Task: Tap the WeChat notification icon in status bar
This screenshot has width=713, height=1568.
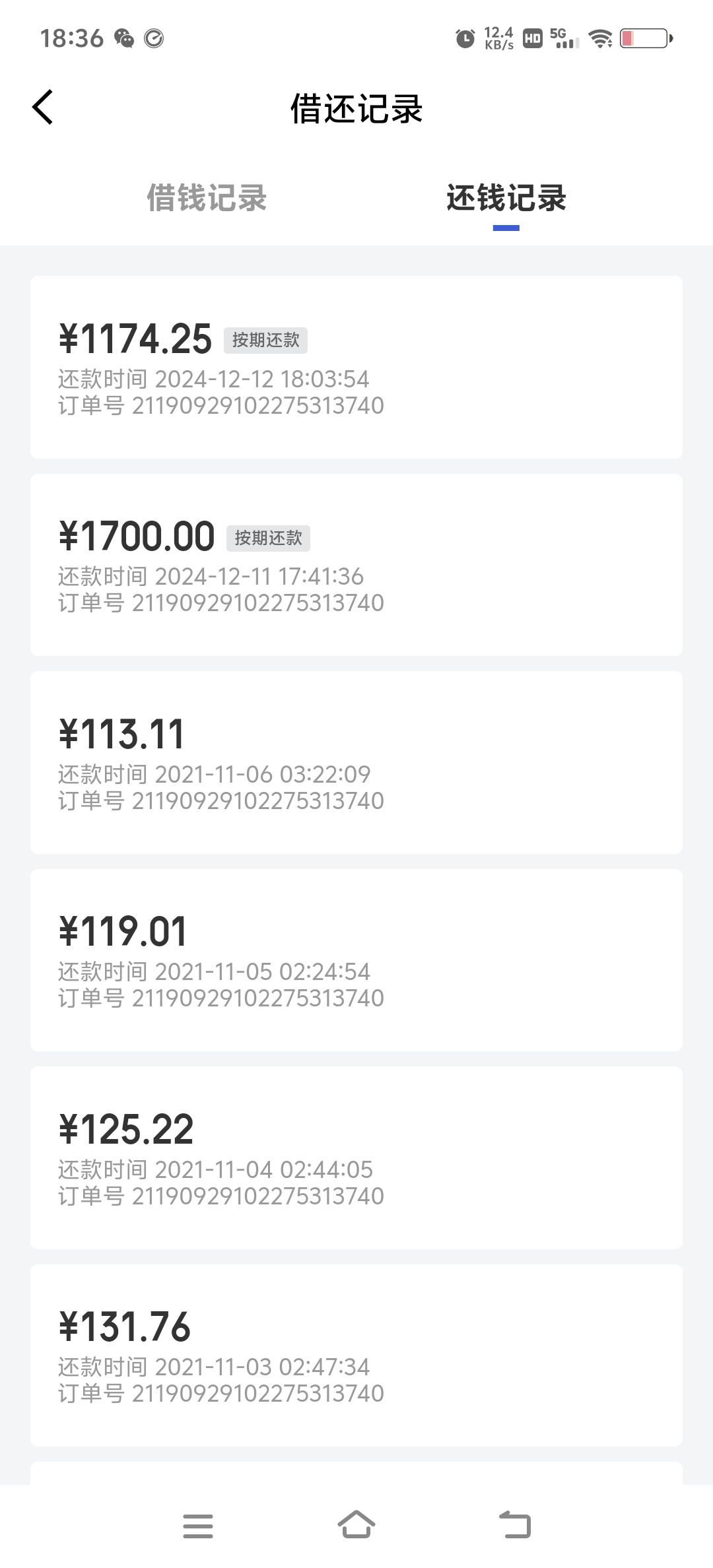Action: coord(124,38)
